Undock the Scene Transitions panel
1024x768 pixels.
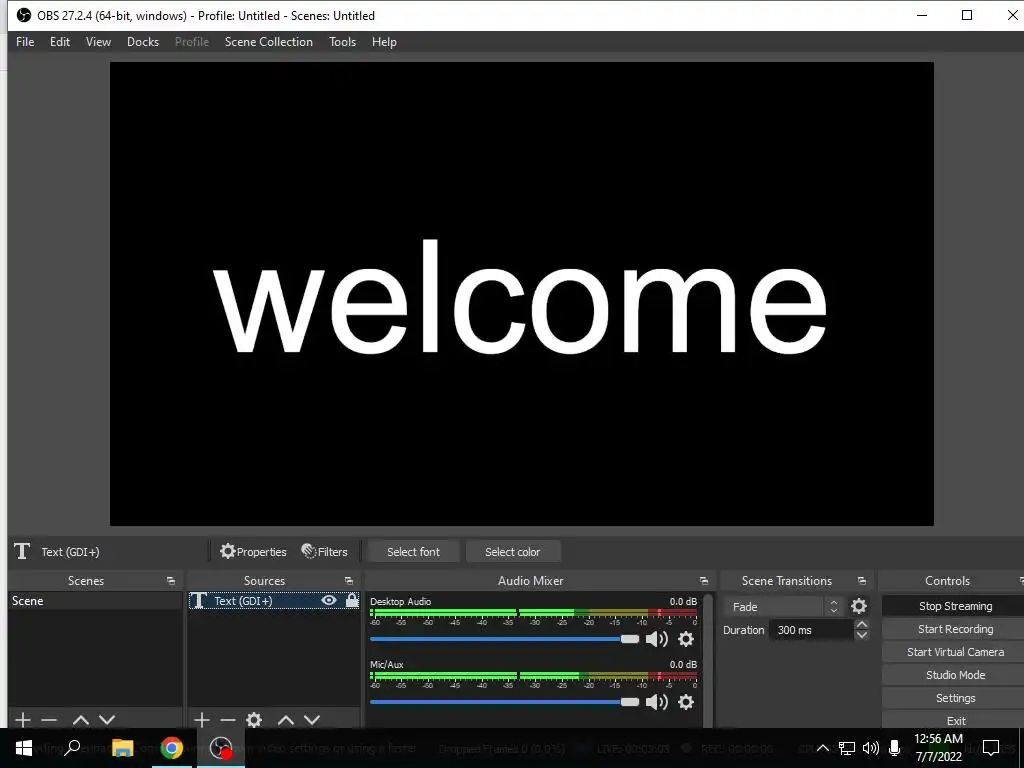tap(861, 581)
